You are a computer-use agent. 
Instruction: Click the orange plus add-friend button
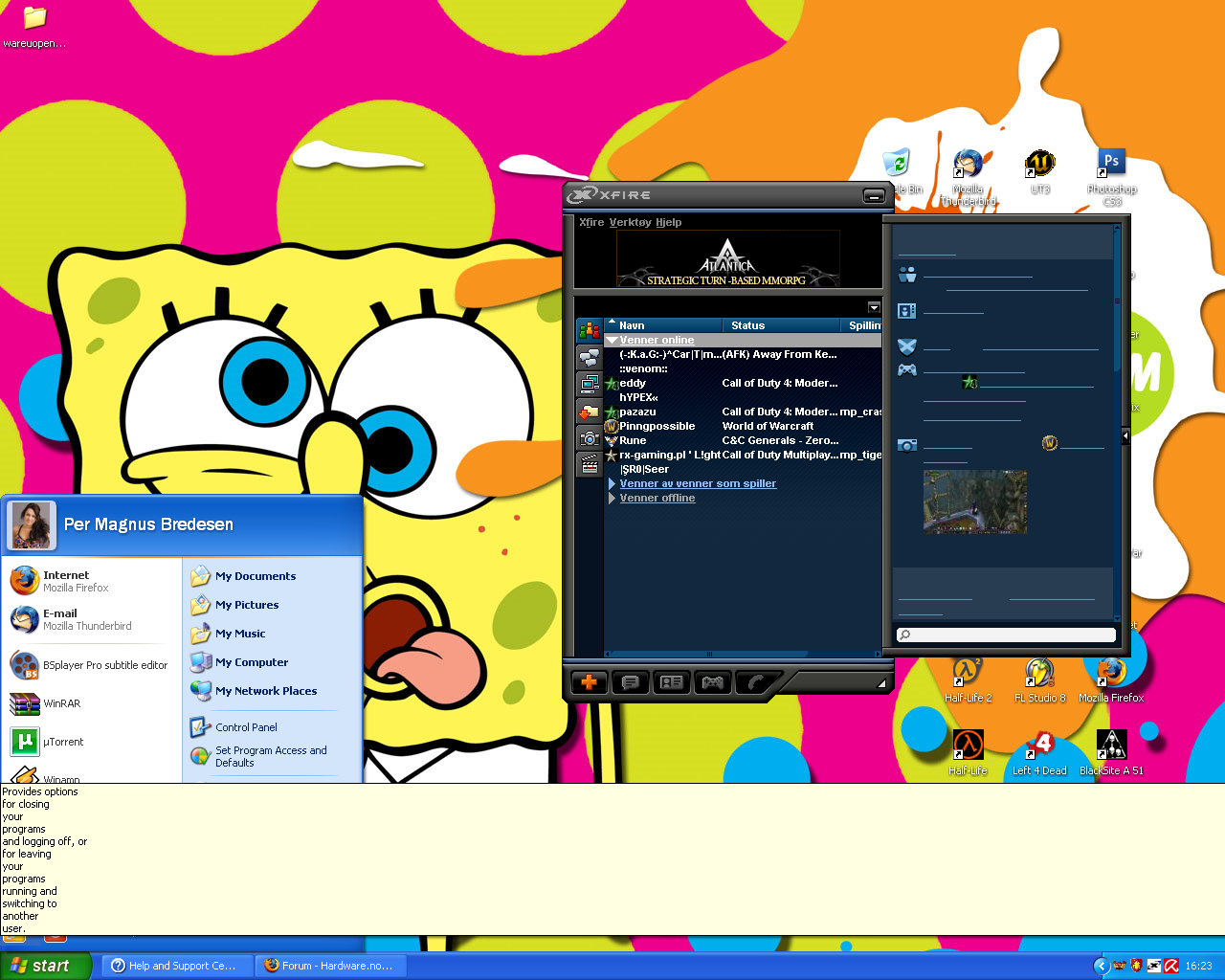click(x=590, y=682)
